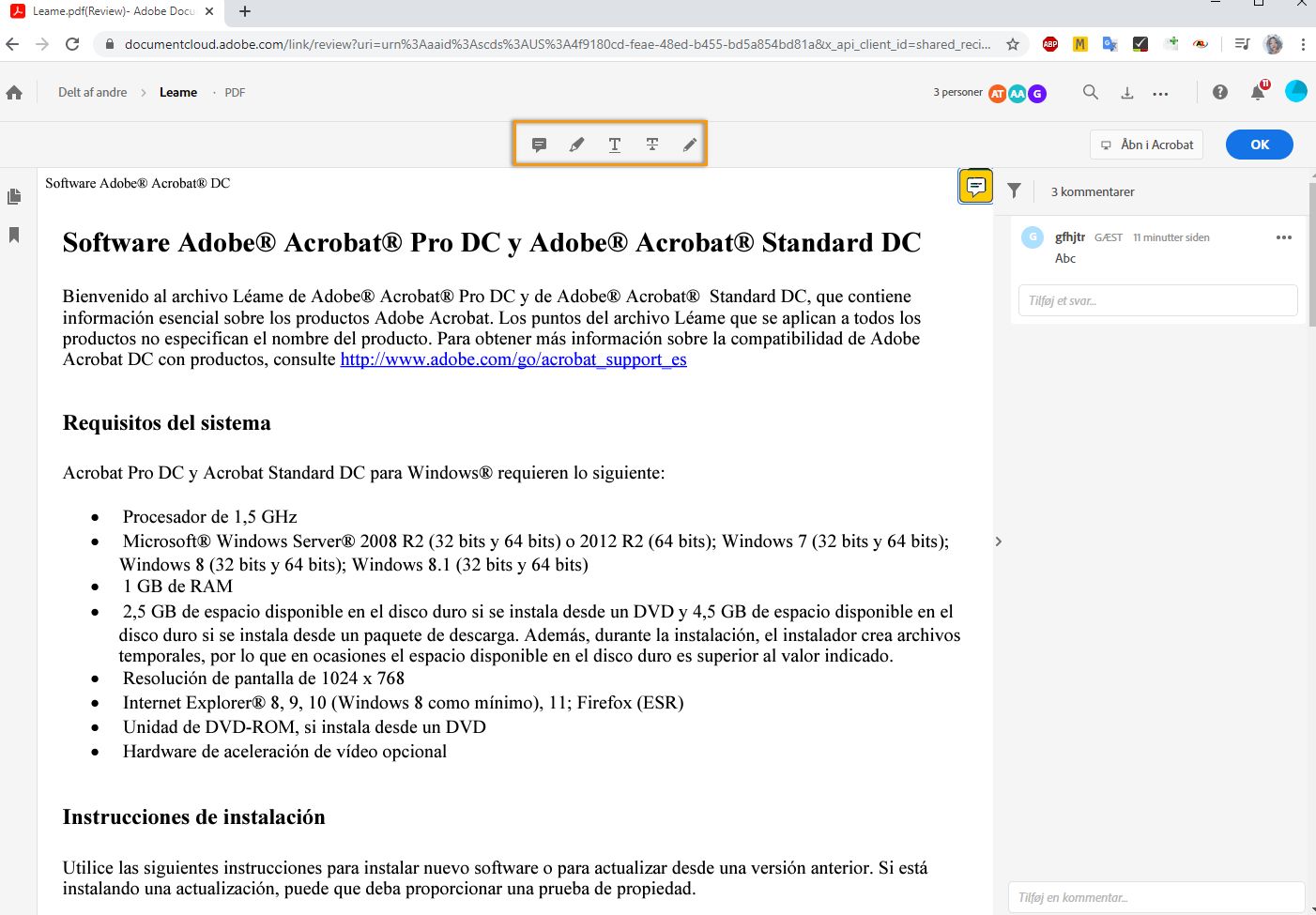Bookmark this page with the star icon

pyautogui.click(x=1013, y=44)
